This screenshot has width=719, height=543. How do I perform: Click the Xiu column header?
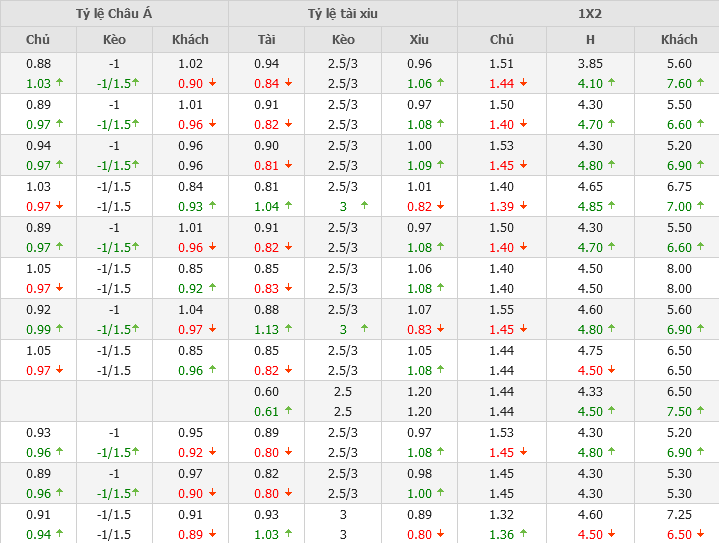click(x=419, y=39)
